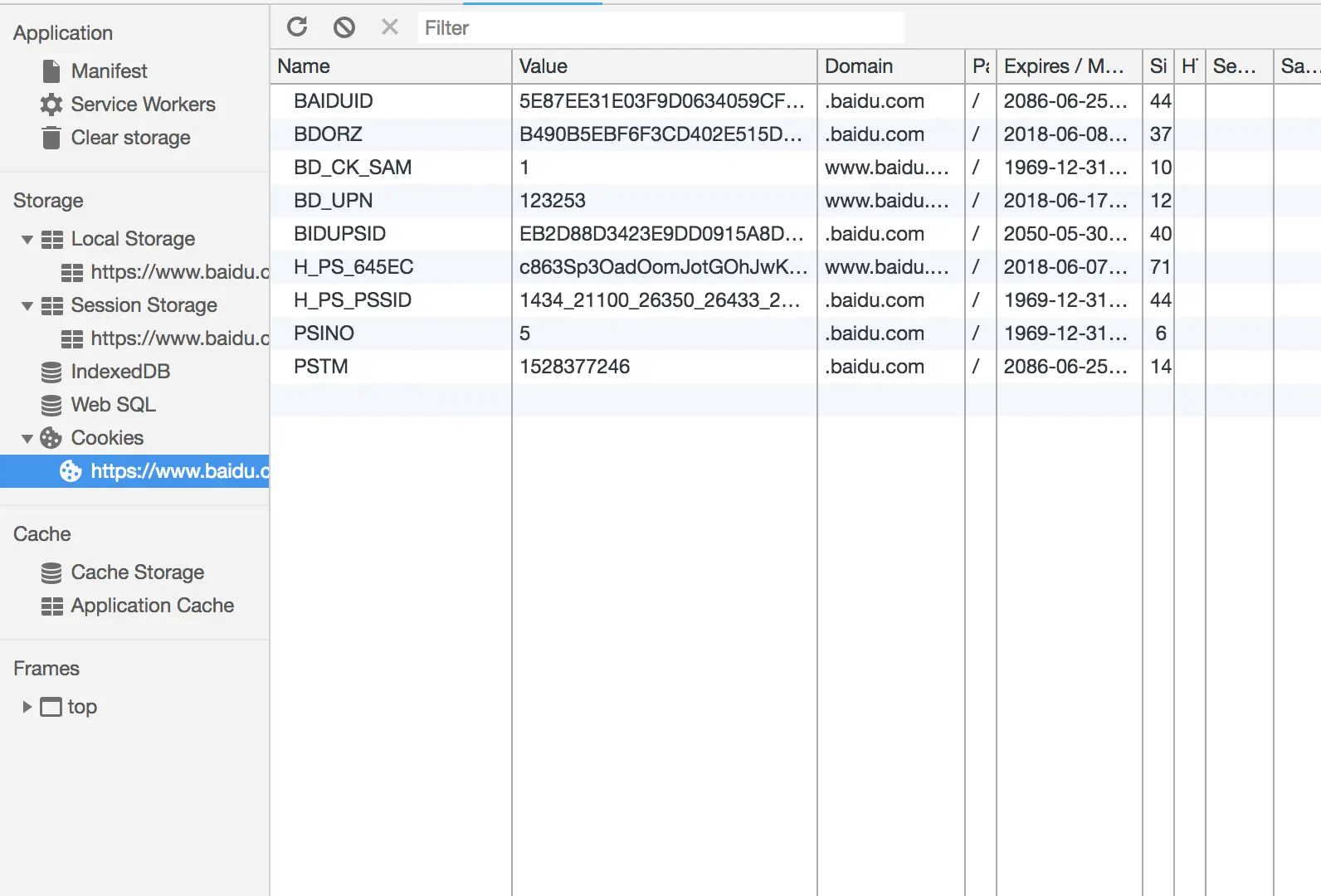Select the BIDUPSID cookie row
Viewport: 1321px width, 896px height.
[x=796, y=234]
